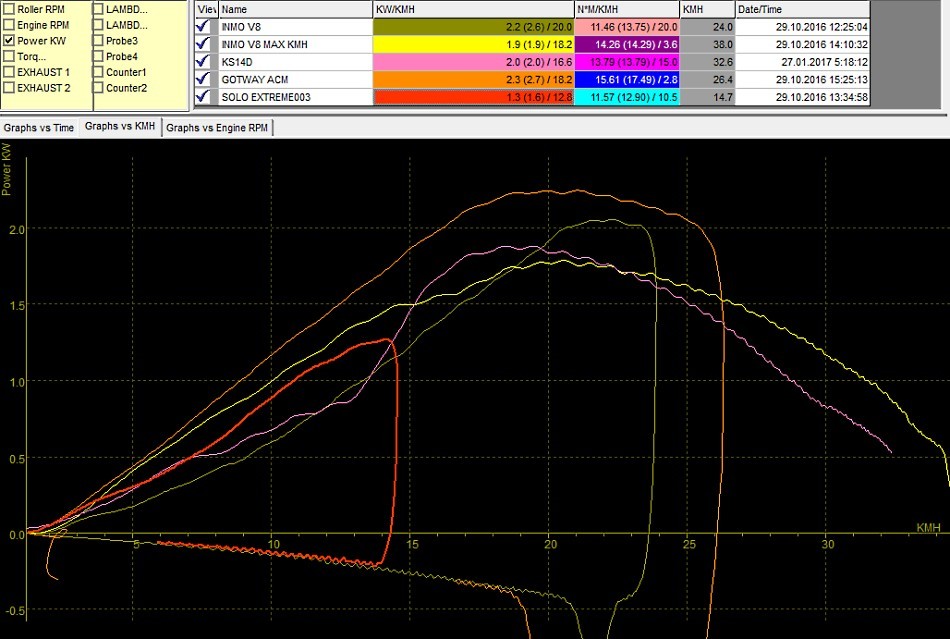The height and width of the screenshot is (639, 950).
Task: Click the KMH column header
Action: pos(707,9)
